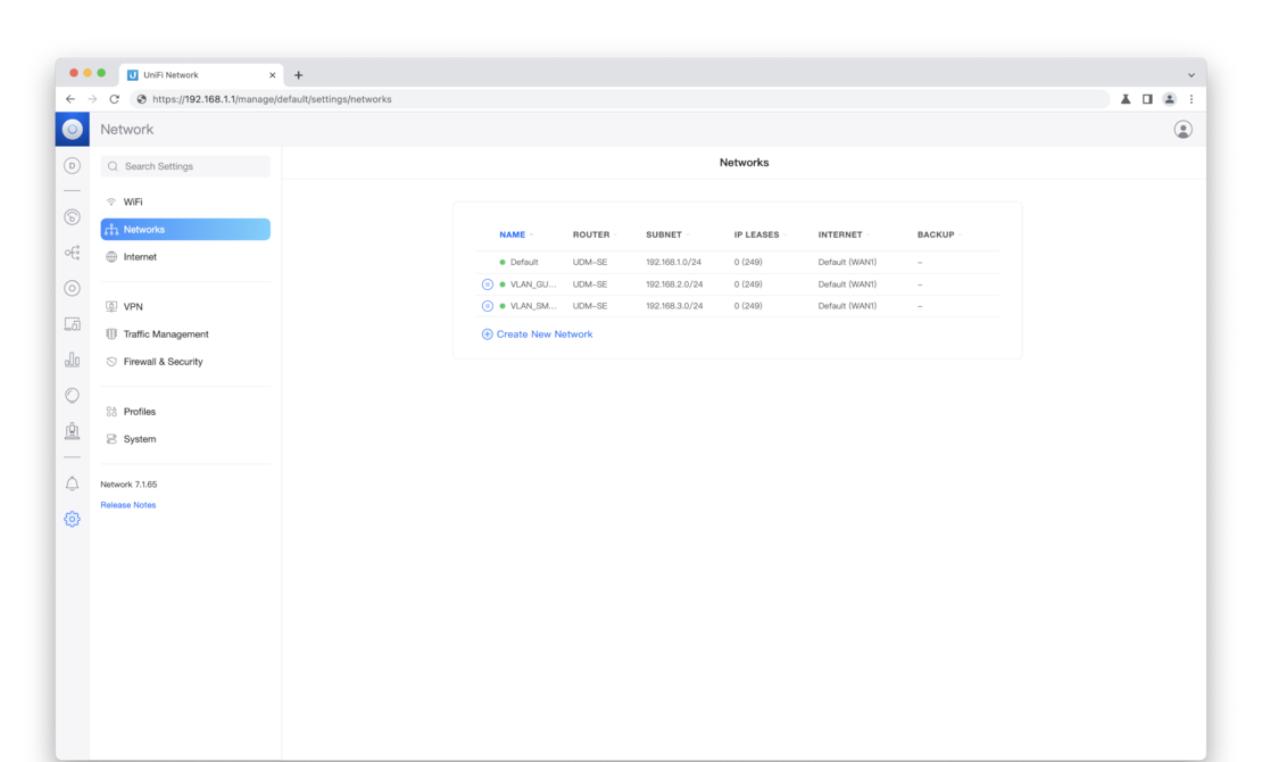Open the Release Notes link

click(x=128, y=505)
